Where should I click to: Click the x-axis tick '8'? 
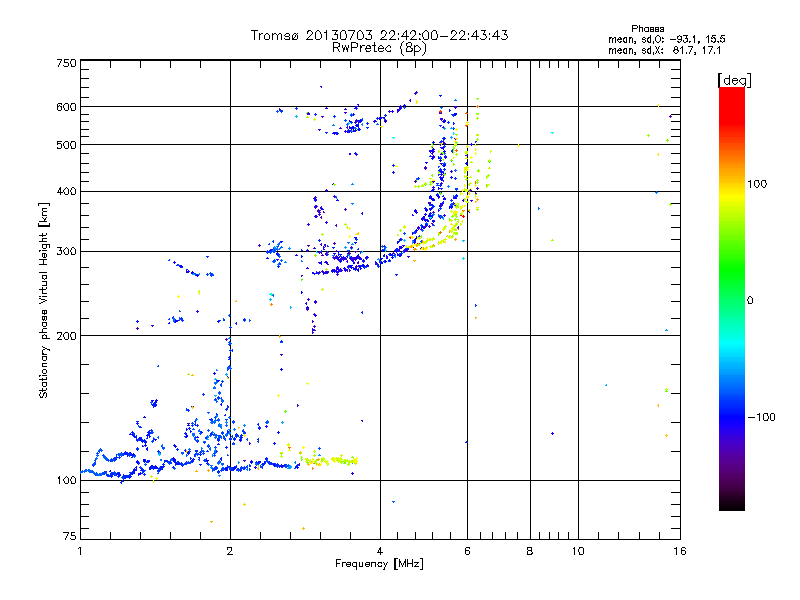coord(530,551)
